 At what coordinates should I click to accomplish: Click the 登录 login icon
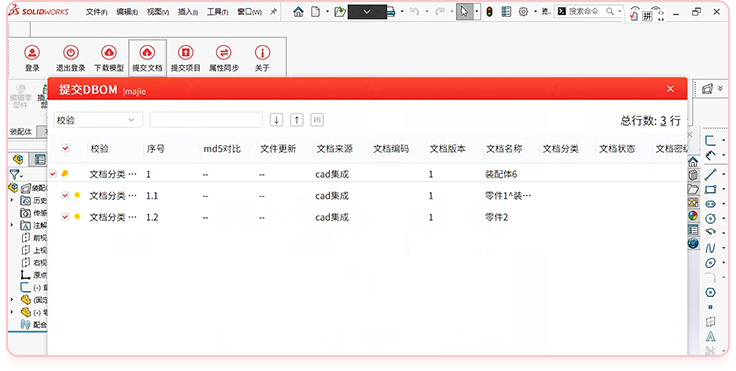click(x=32, y=53)
